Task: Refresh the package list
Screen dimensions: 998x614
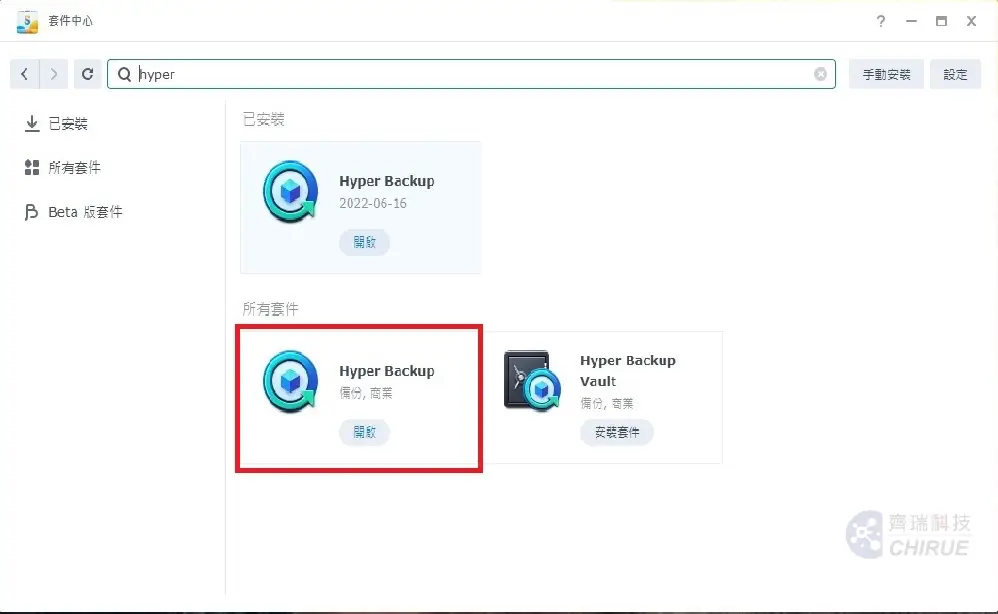Action: [88, 74]
